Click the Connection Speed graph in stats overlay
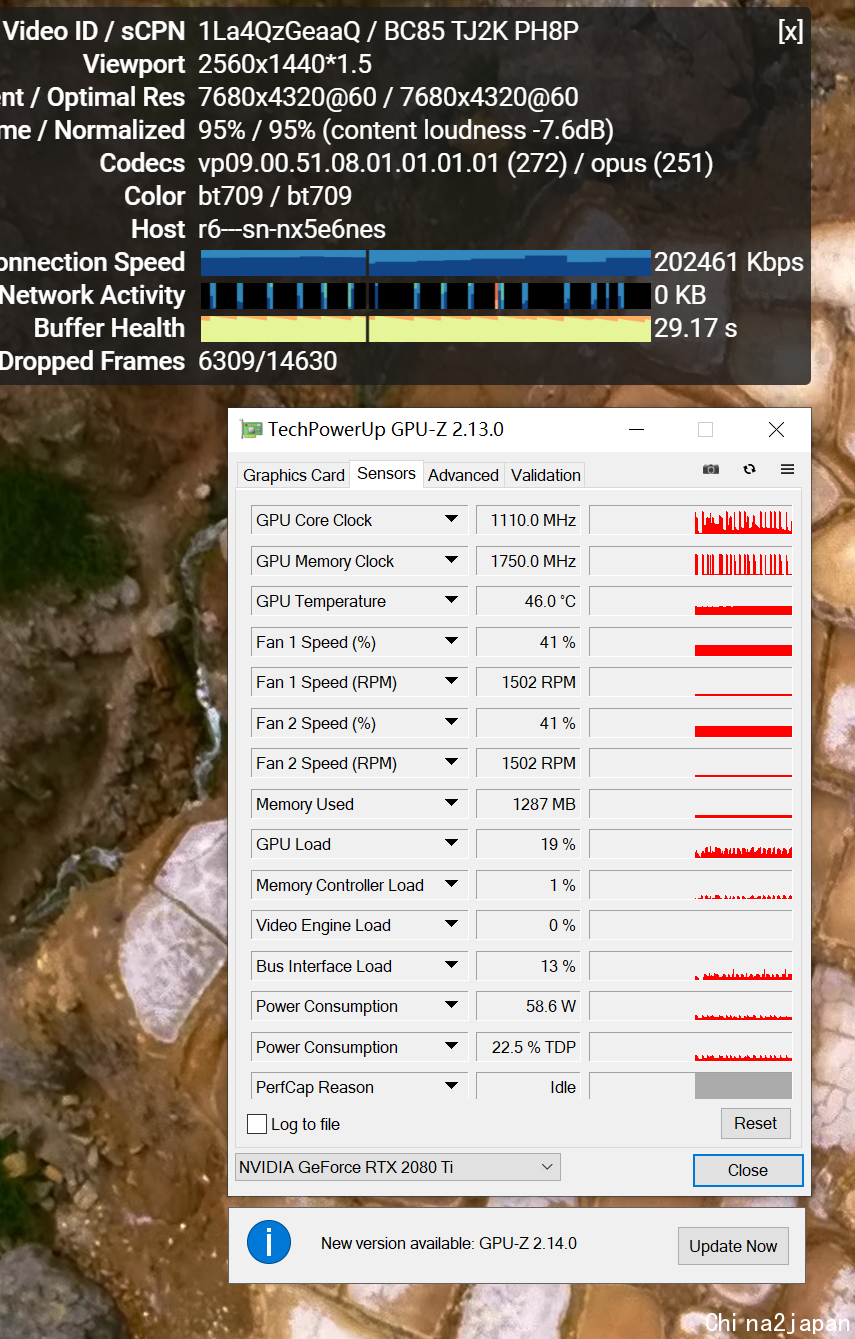The height and width of the screenshot is (1339, 855). click(x=426, y=263)
